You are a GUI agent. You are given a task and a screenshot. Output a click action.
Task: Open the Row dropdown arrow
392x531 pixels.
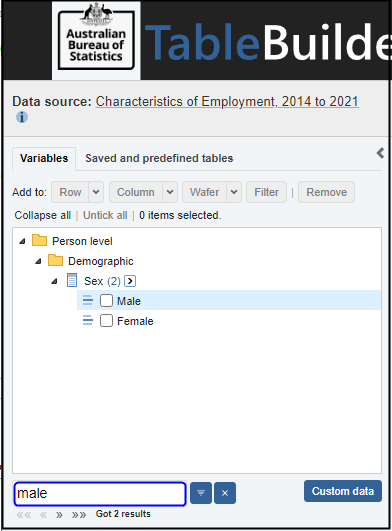[x=96, y=192]
